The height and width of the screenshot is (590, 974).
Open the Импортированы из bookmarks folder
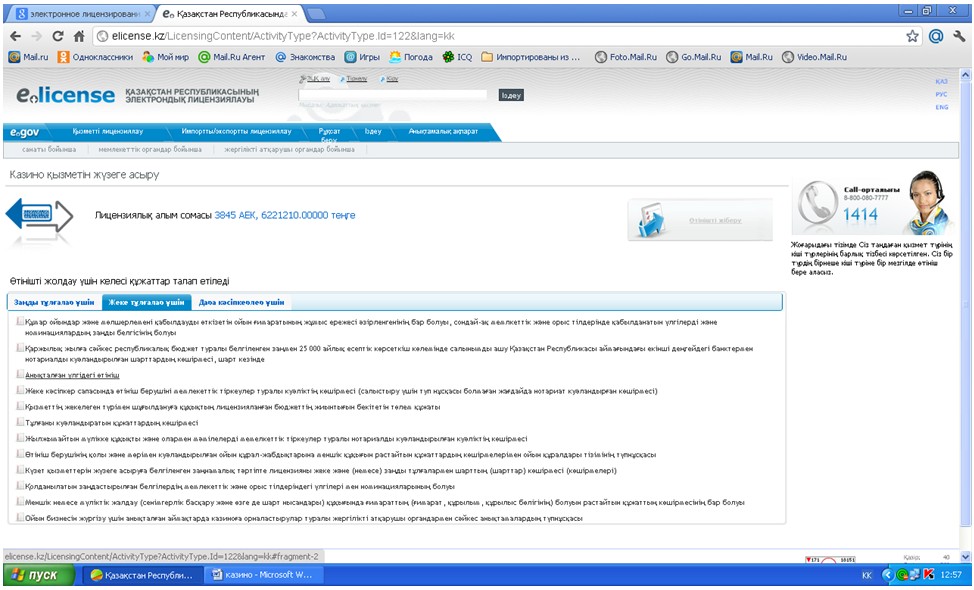coord(531,57)
